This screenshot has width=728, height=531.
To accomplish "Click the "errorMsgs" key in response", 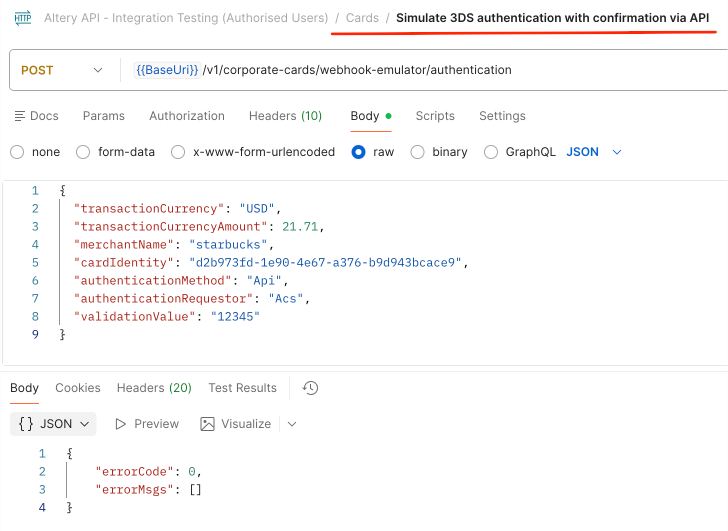I will 134,490.
